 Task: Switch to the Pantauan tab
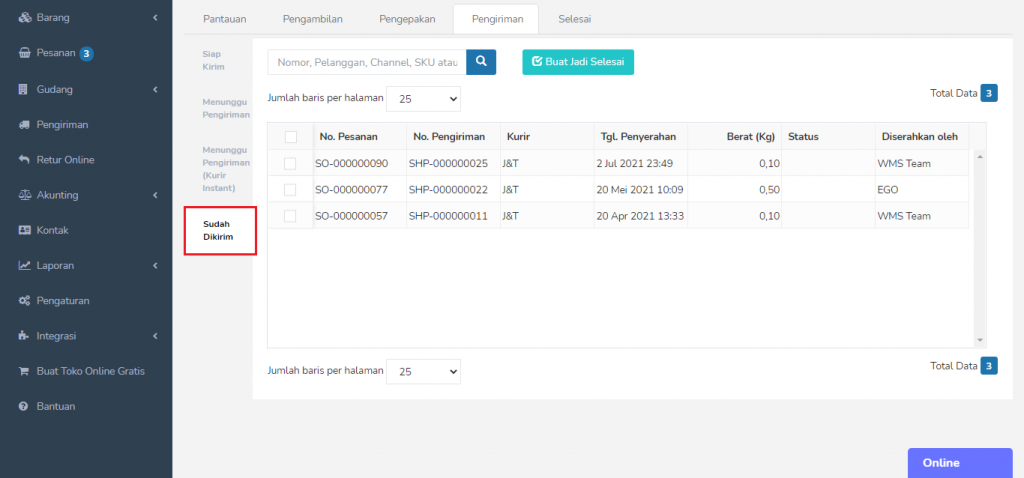pyautogui.click(x=225, y=19)
